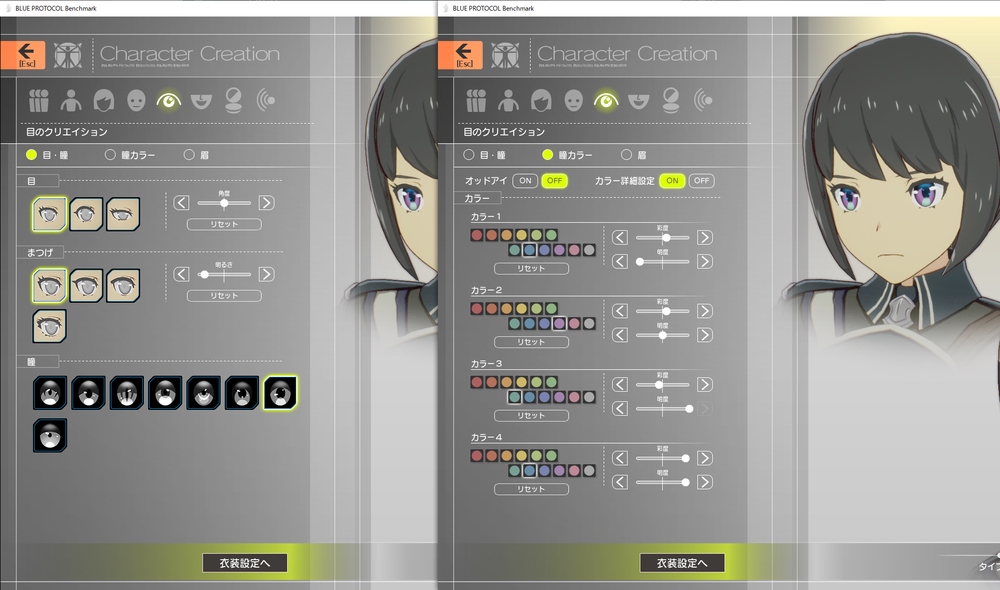Viewport: 1000px width, 590px height.
Task: Open makeup compact icon in left window
Action: [233, 100]
